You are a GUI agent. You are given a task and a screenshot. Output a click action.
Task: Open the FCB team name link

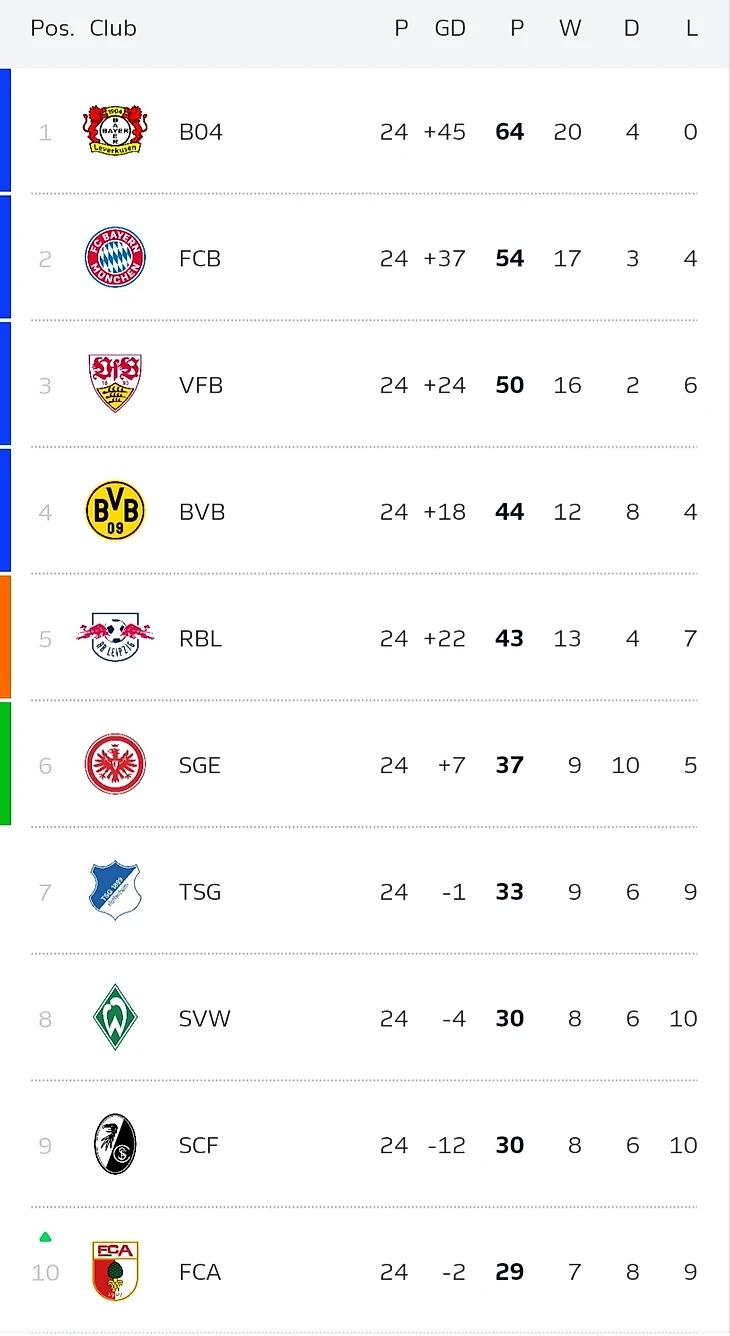[x=200, y=259]
